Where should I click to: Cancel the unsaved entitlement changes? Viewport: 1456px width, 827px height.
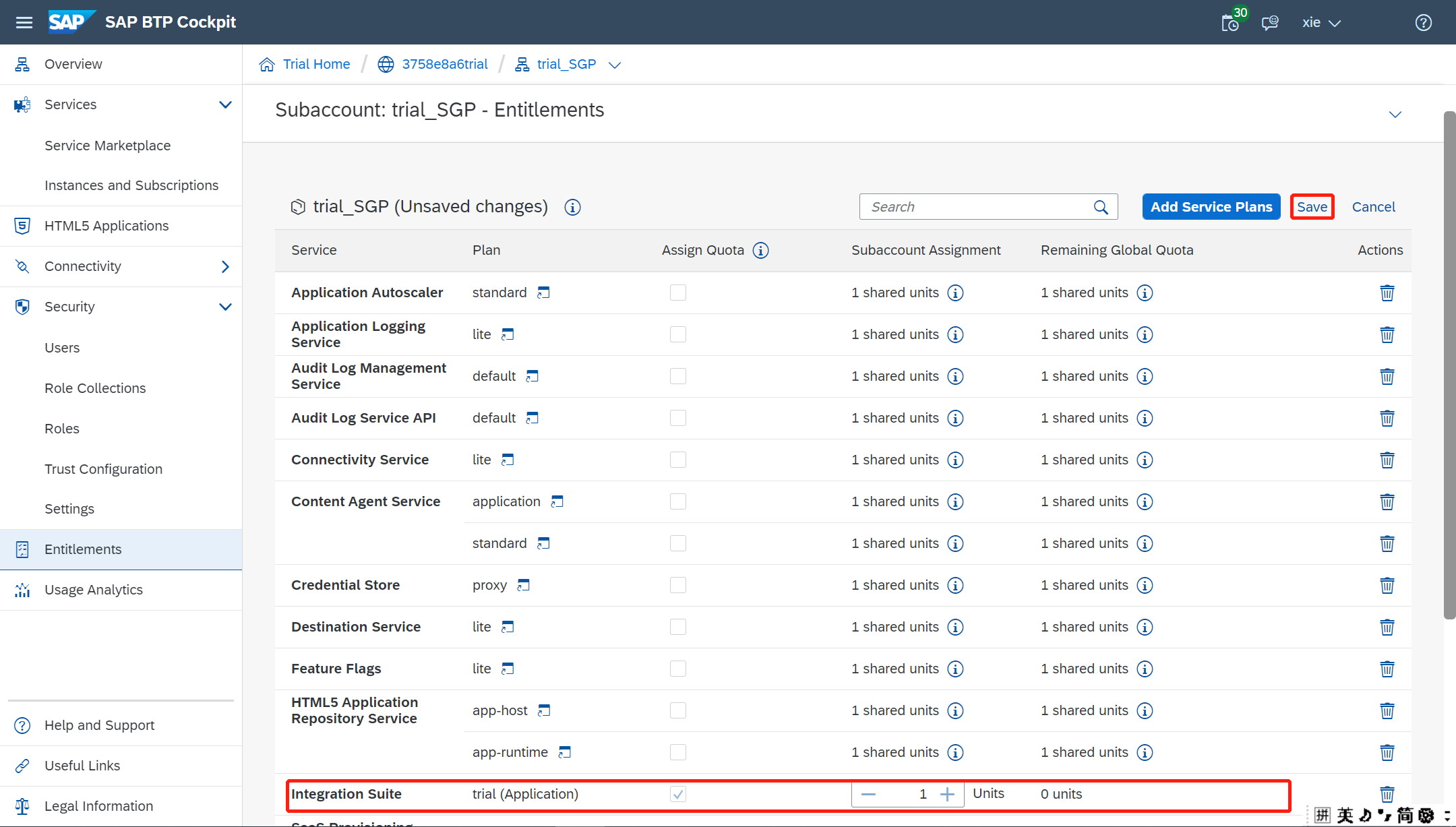click(1374, 207)
